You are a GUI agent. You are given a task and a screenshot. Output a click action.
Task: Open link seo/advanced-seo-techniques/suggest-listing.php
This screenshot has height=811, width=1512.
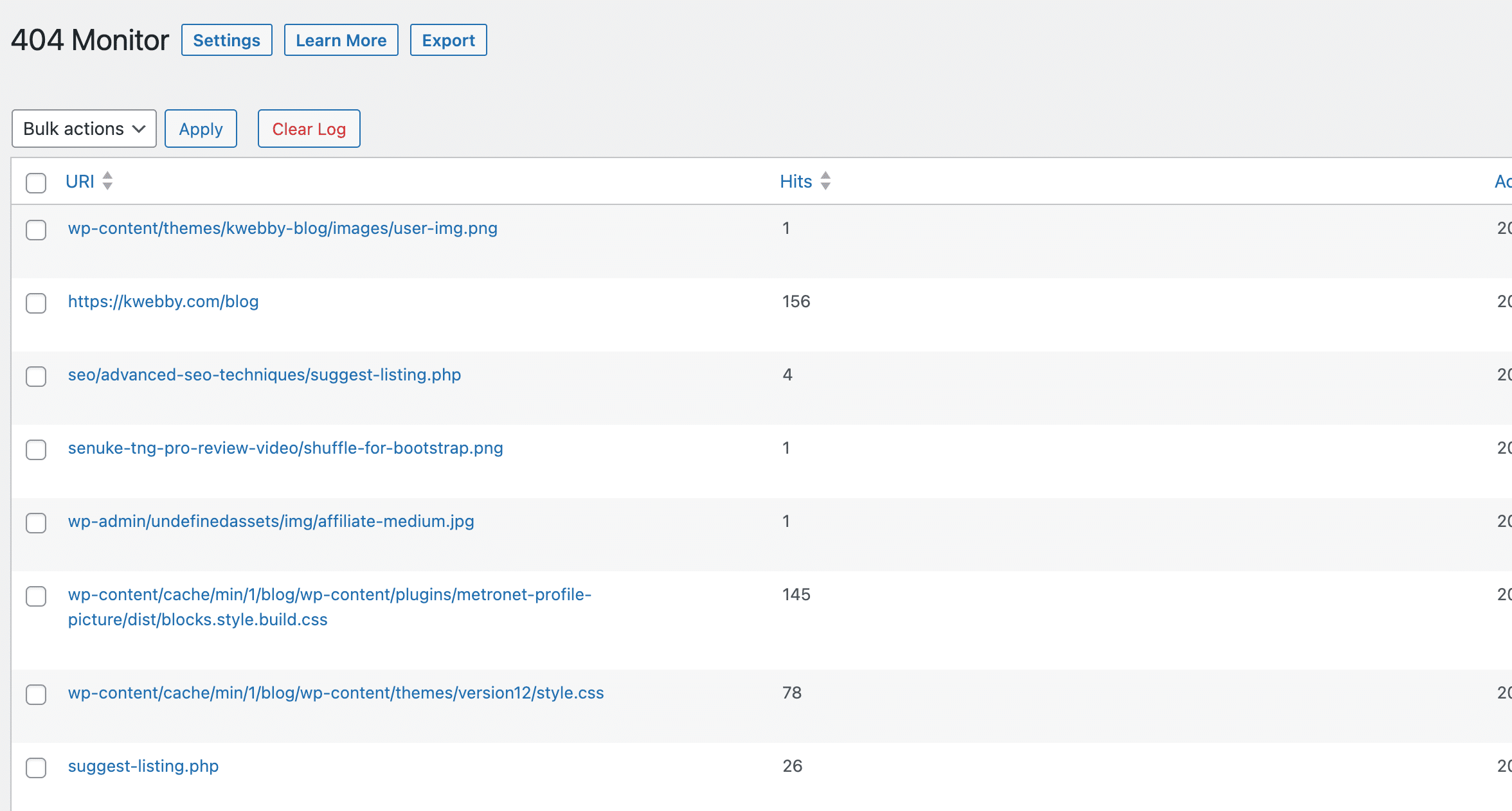tap(264, 375)
